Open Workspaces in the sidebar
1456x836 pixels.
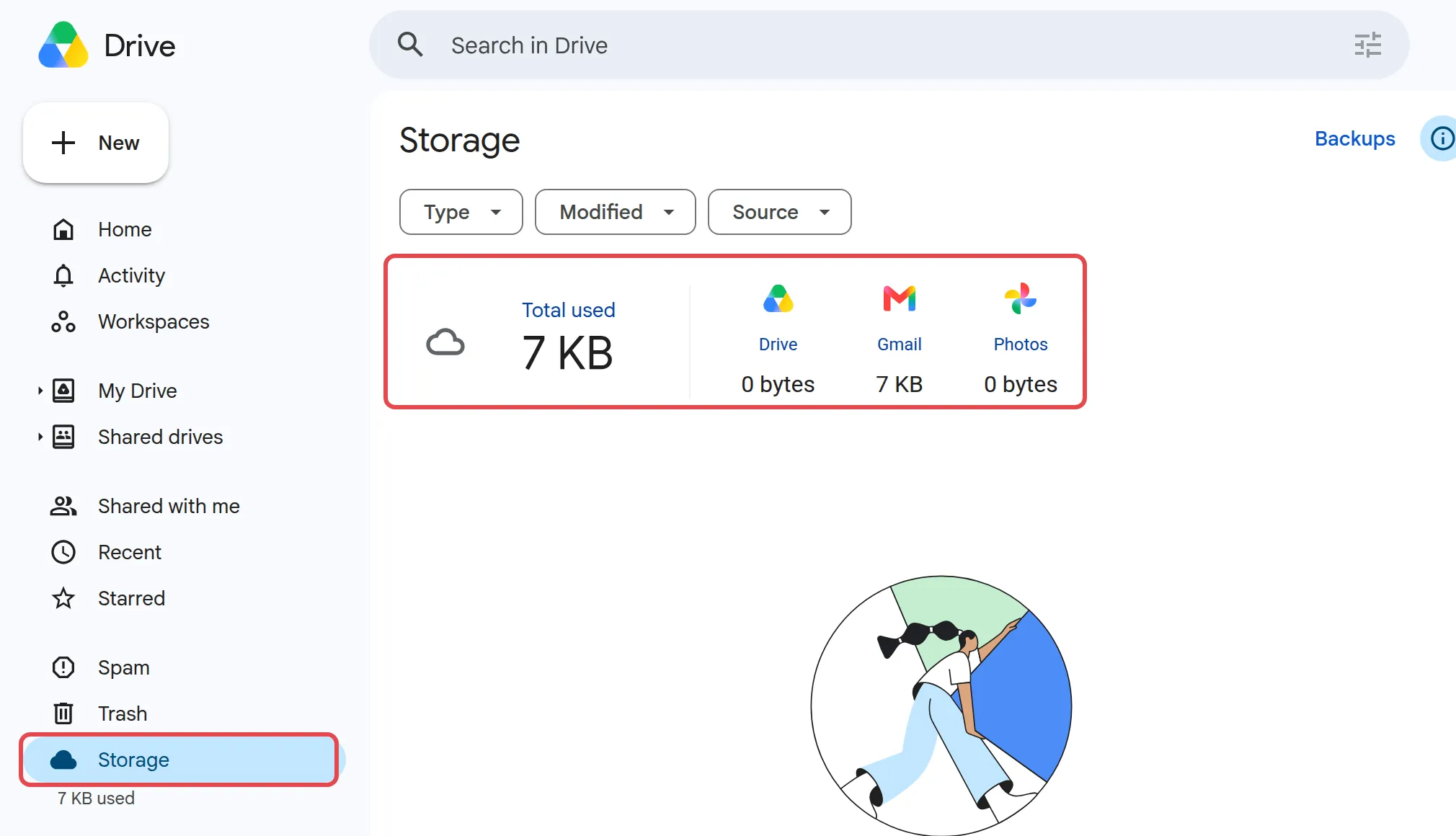[x=183, y=321]
